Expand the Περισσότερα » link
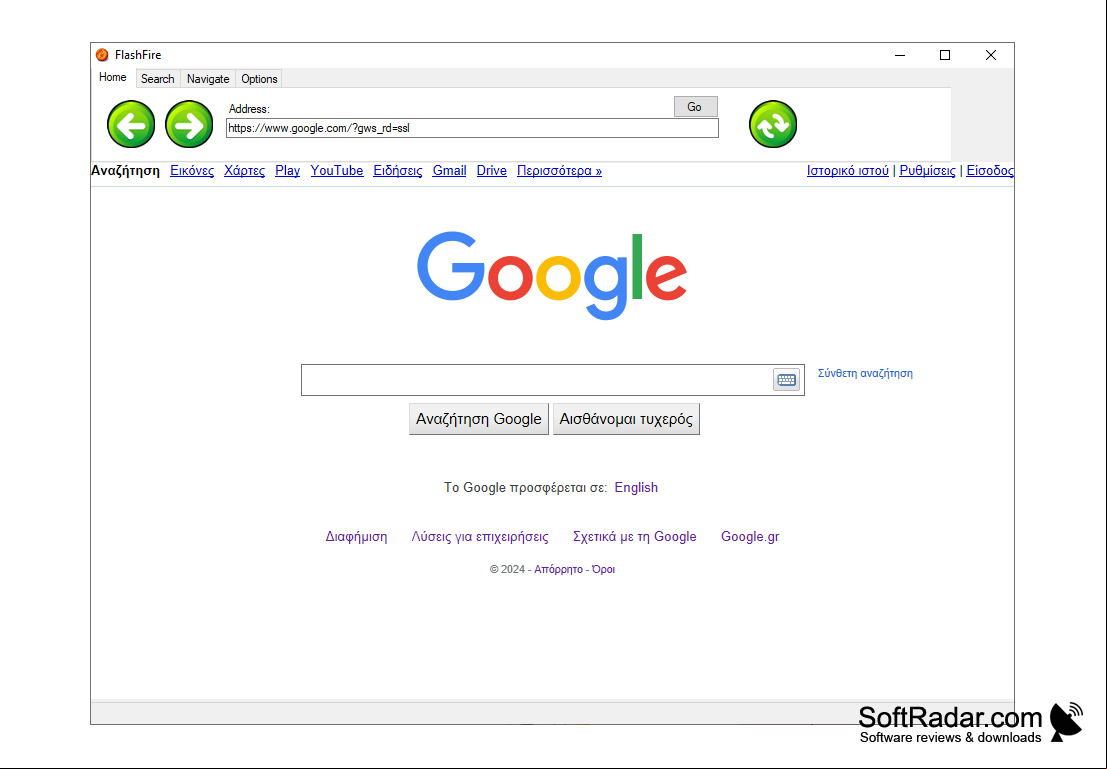The height and width of the screenshot is (769, 1107). tap(559, 171)
